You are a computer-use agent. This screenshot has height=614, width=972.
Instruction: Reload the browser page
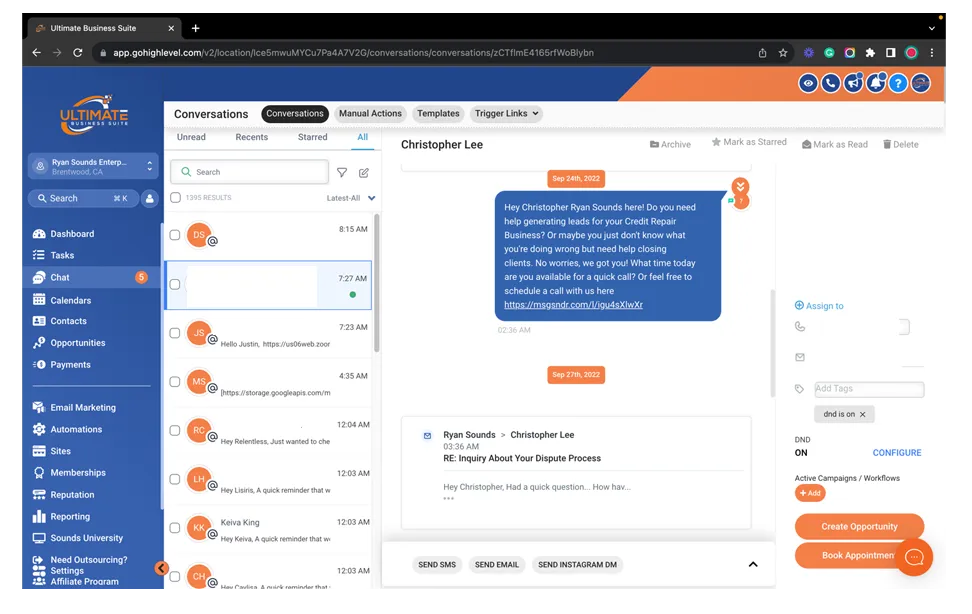77,53
